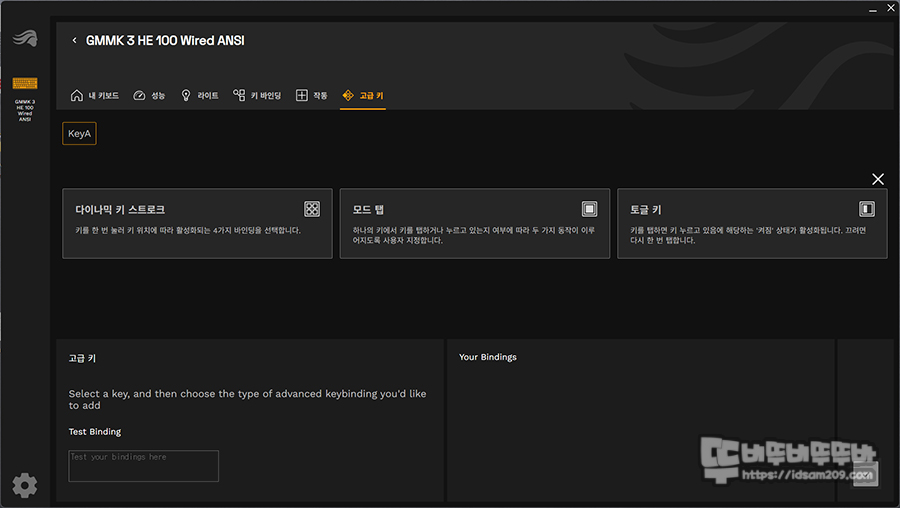The image size is (900, 508).
Task: Minimize the Glorious Core window
Action: [872, 9]
